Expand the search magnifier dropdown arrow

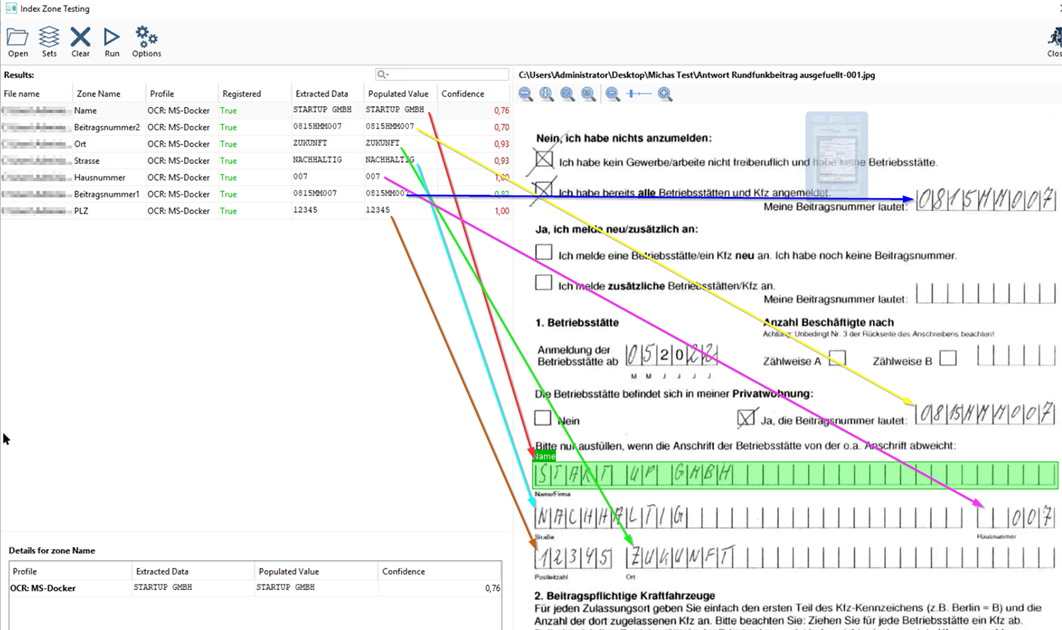[383, 75]
